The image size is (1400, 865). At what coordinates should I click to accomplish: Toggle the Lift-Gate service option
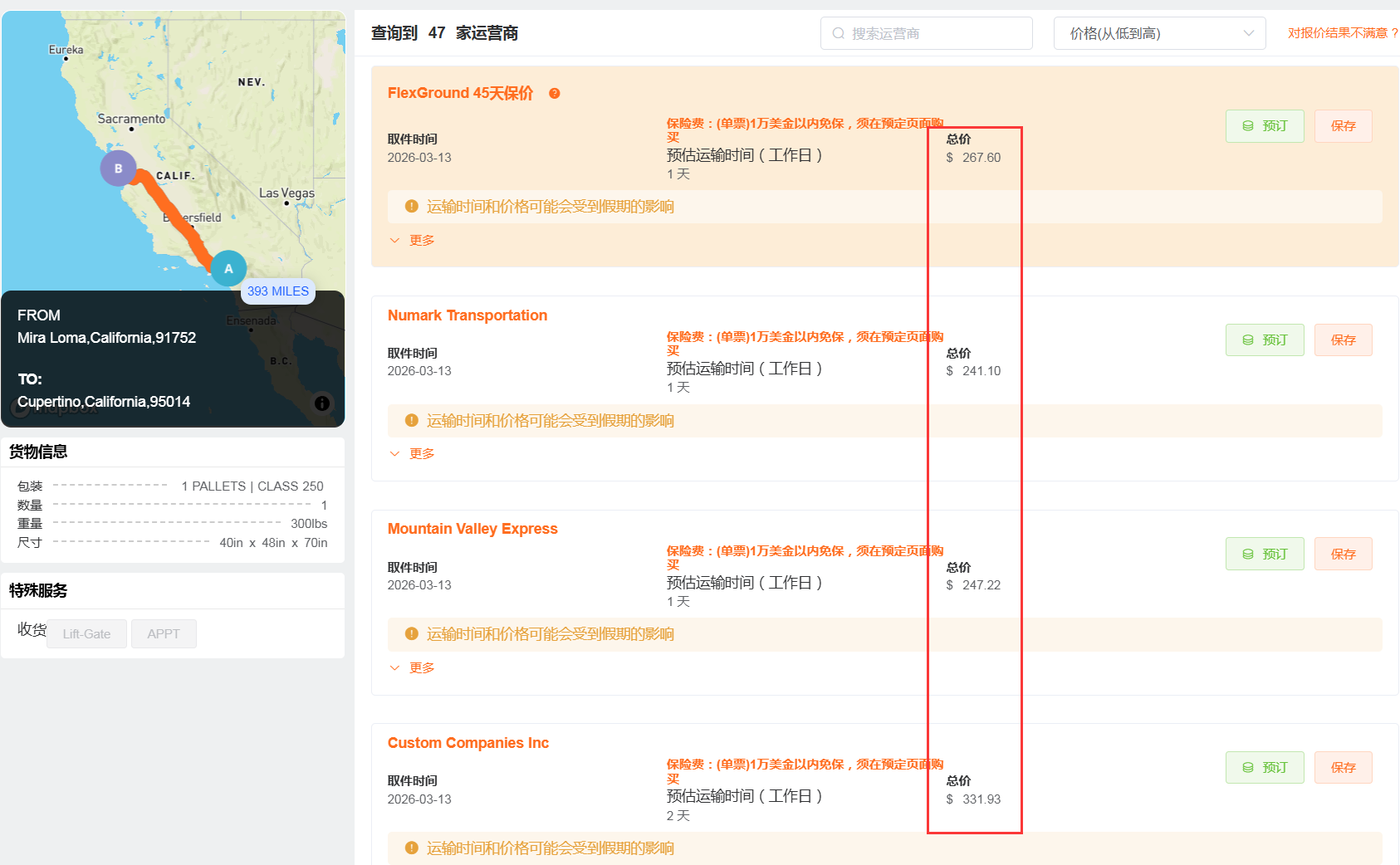[86, 634]
